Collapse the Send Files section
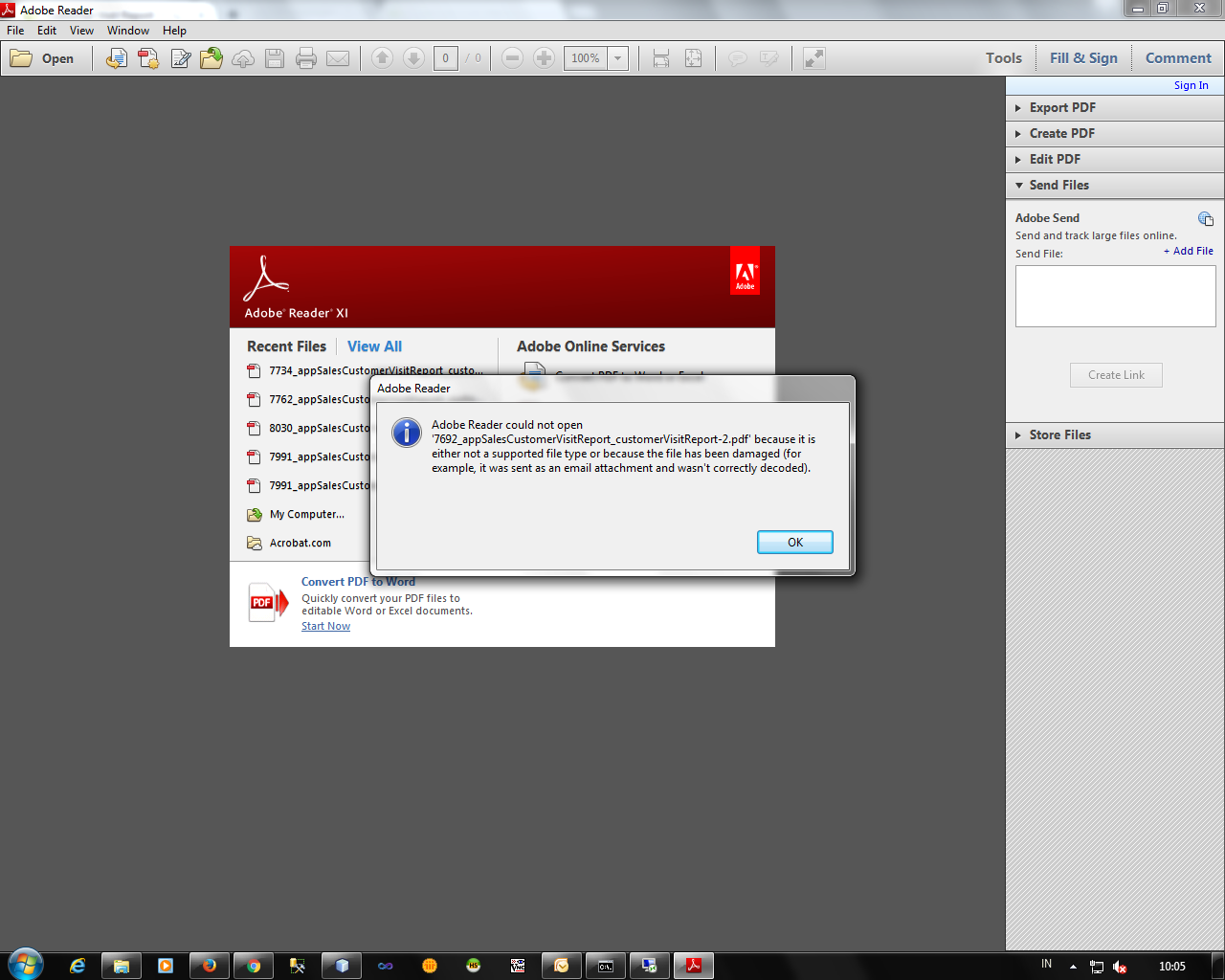 pos(1115,186)
